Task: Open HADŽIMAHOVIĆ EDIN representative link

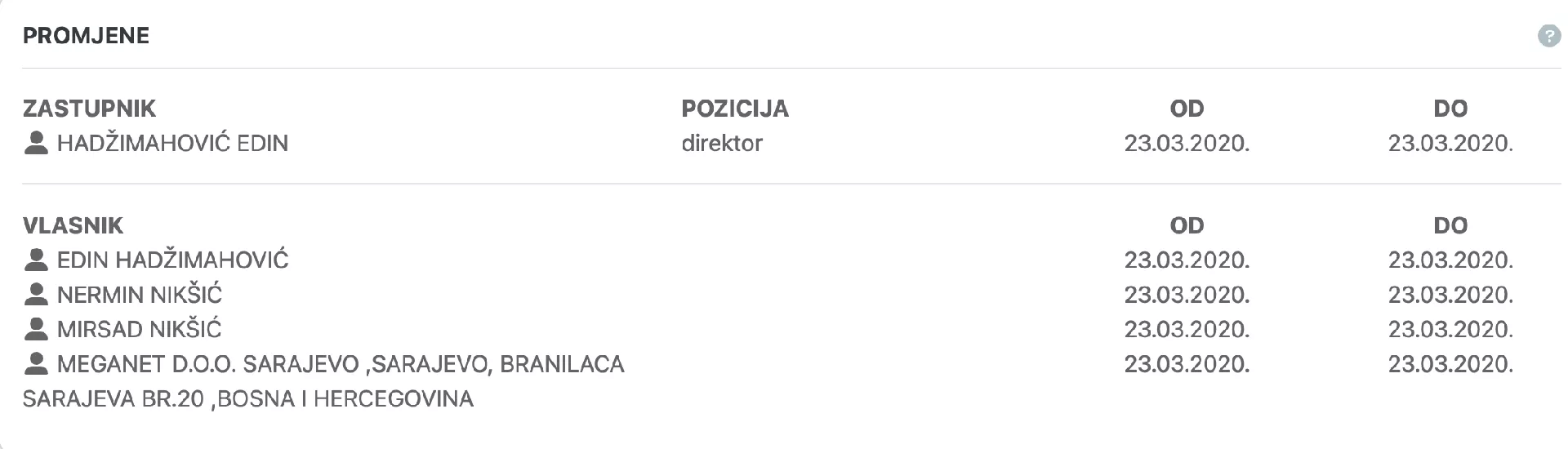Action: pyautogui.click(x=172, y=144)
